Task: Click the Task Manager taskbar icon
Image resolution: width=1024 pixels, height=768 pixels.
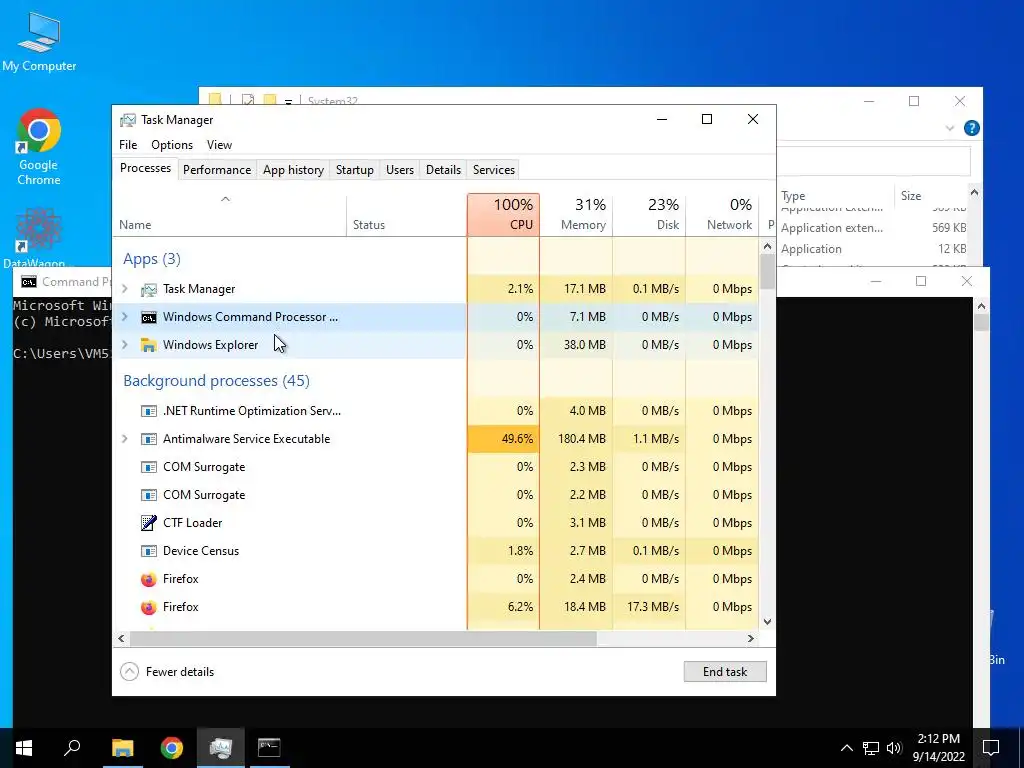Action: point(221,748)
